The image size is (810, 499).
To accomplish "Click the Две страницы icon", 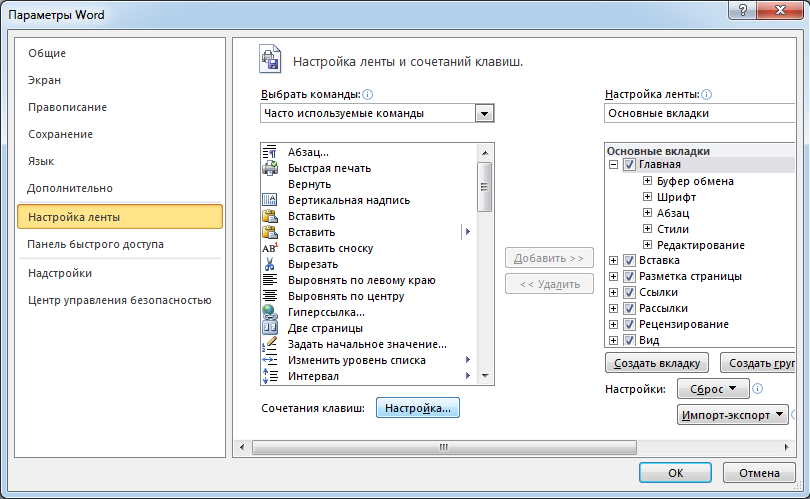I will tap(270, 328).
